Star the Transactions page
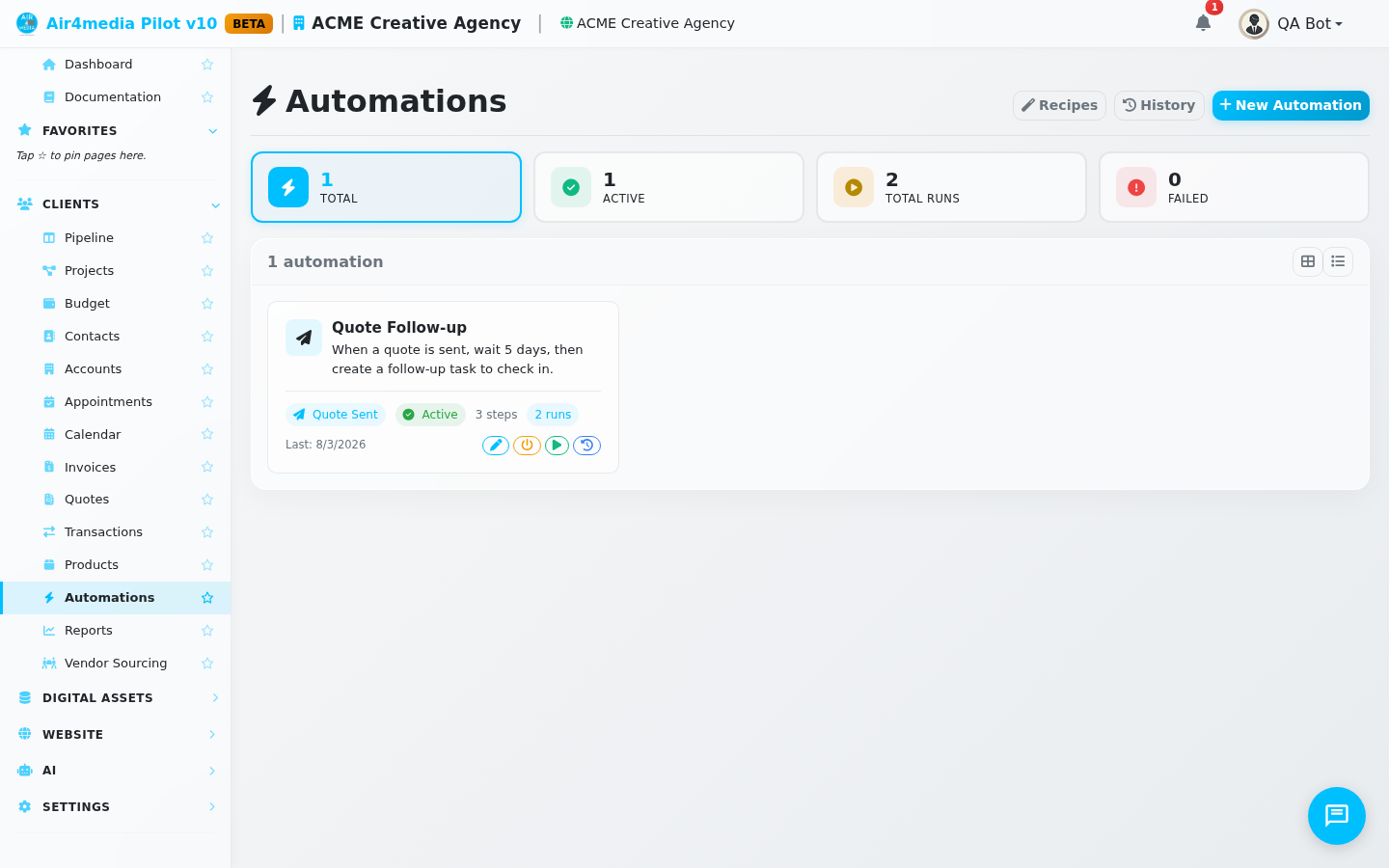The width and height of the screenshot is (1389, 868). 207,532
